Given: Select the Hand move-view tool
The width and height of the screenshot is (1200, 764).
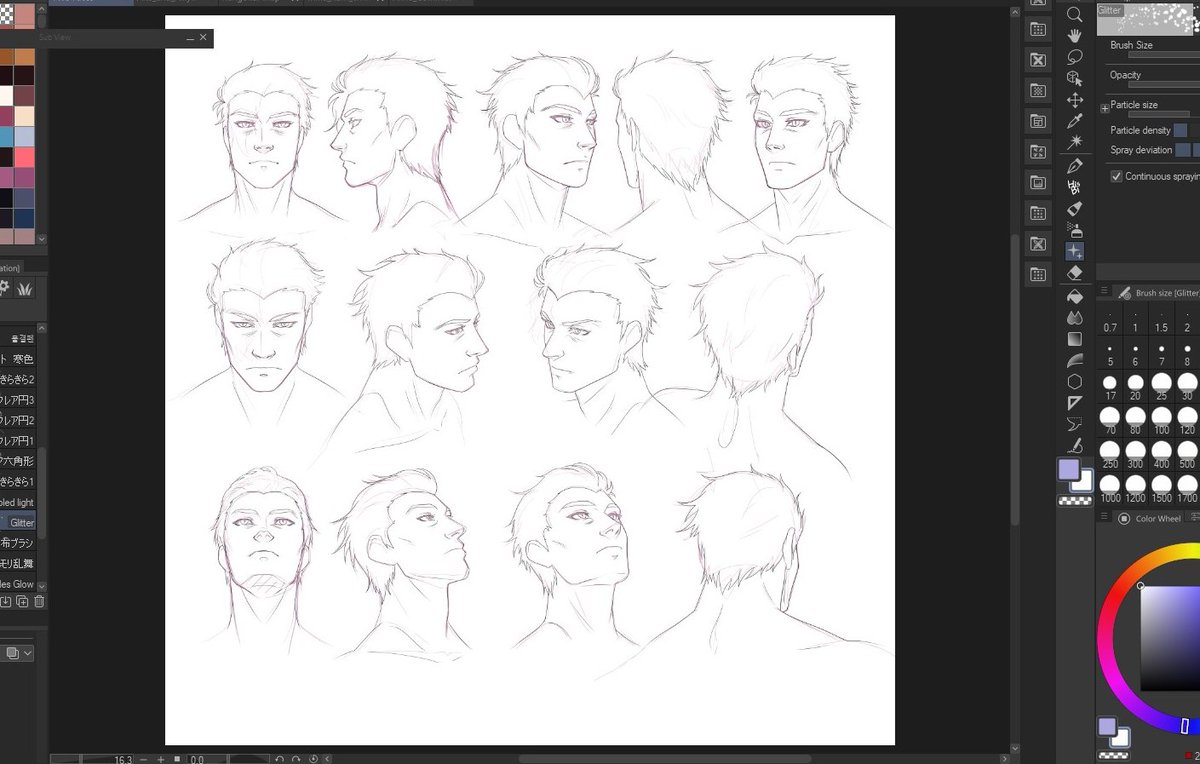Looking at the screenshot, I should pos(1075,35).
